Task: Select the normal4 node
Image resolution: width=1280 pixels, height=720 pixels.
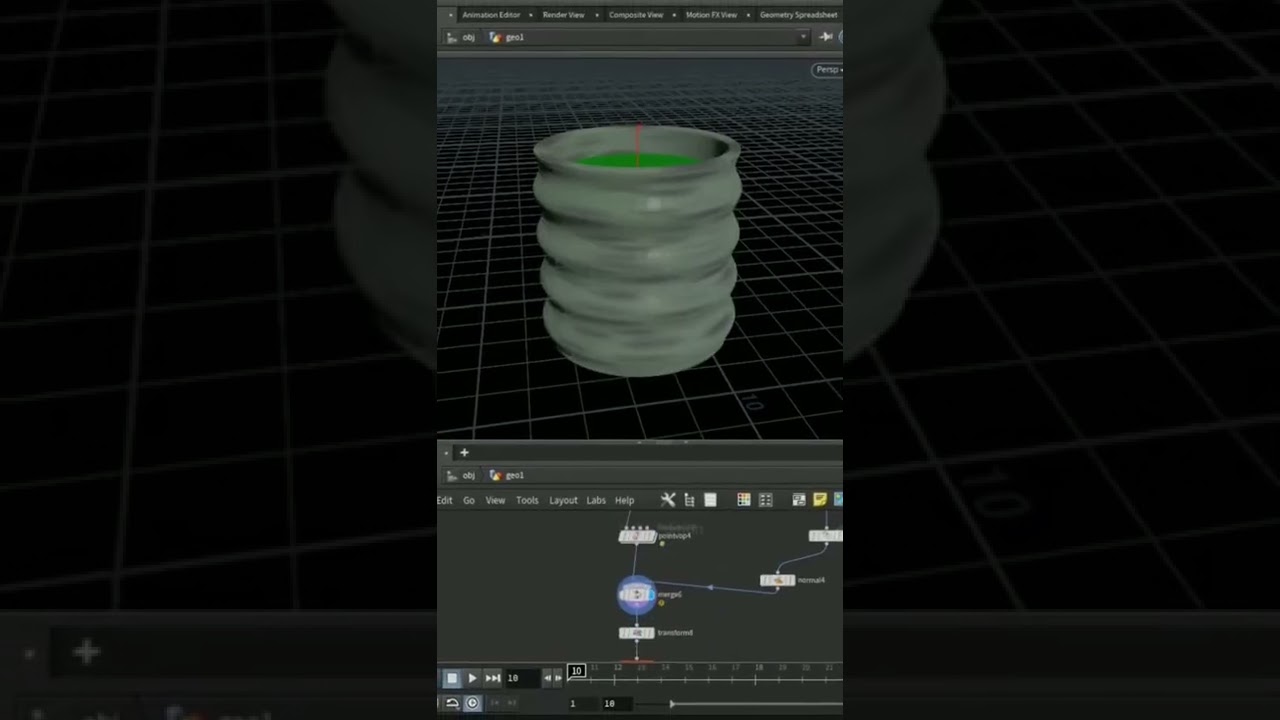Action: coord(777,580)
